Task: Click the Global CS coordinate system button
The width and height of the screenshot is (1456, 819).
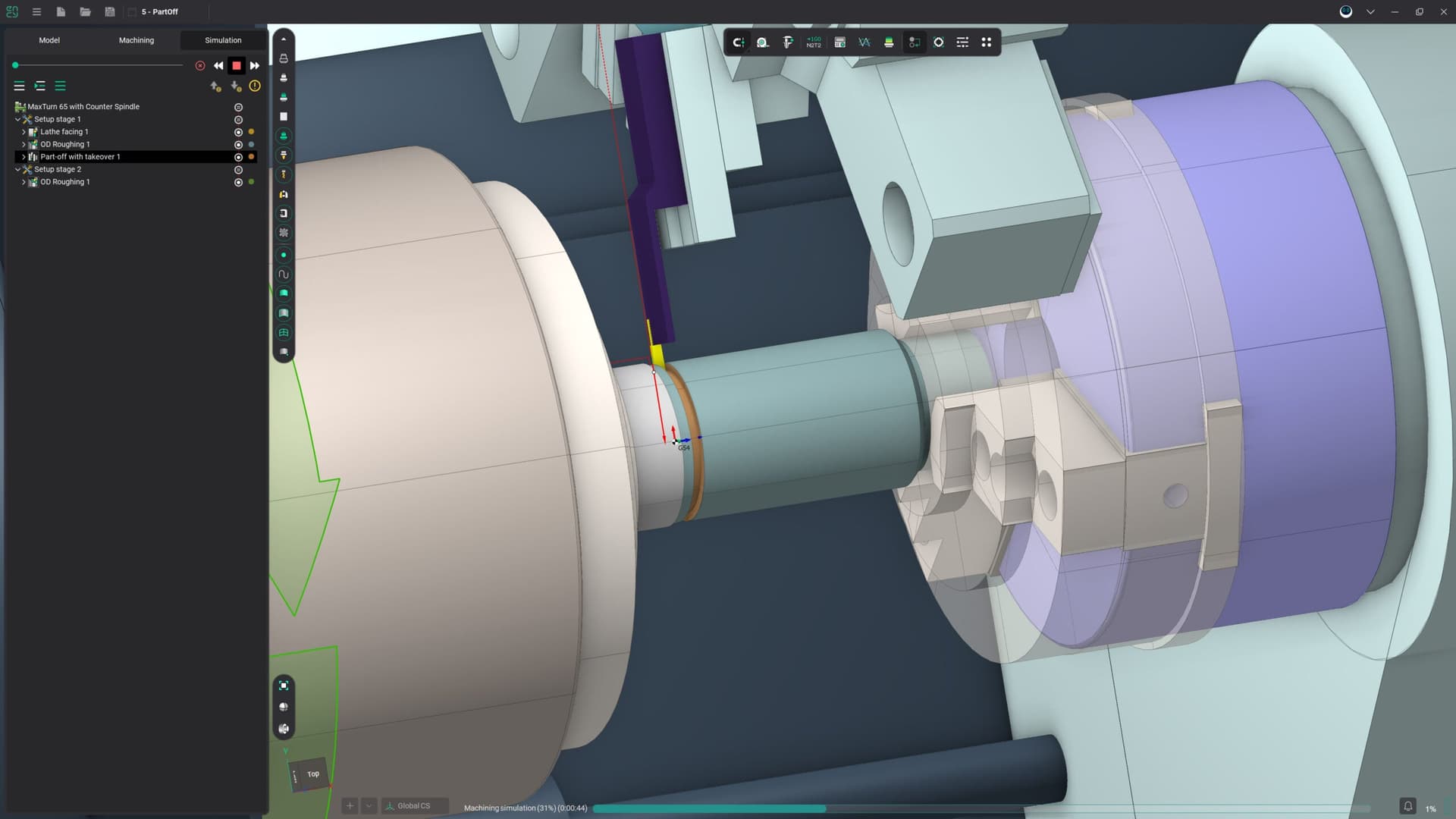Action: tap(413, 805)
